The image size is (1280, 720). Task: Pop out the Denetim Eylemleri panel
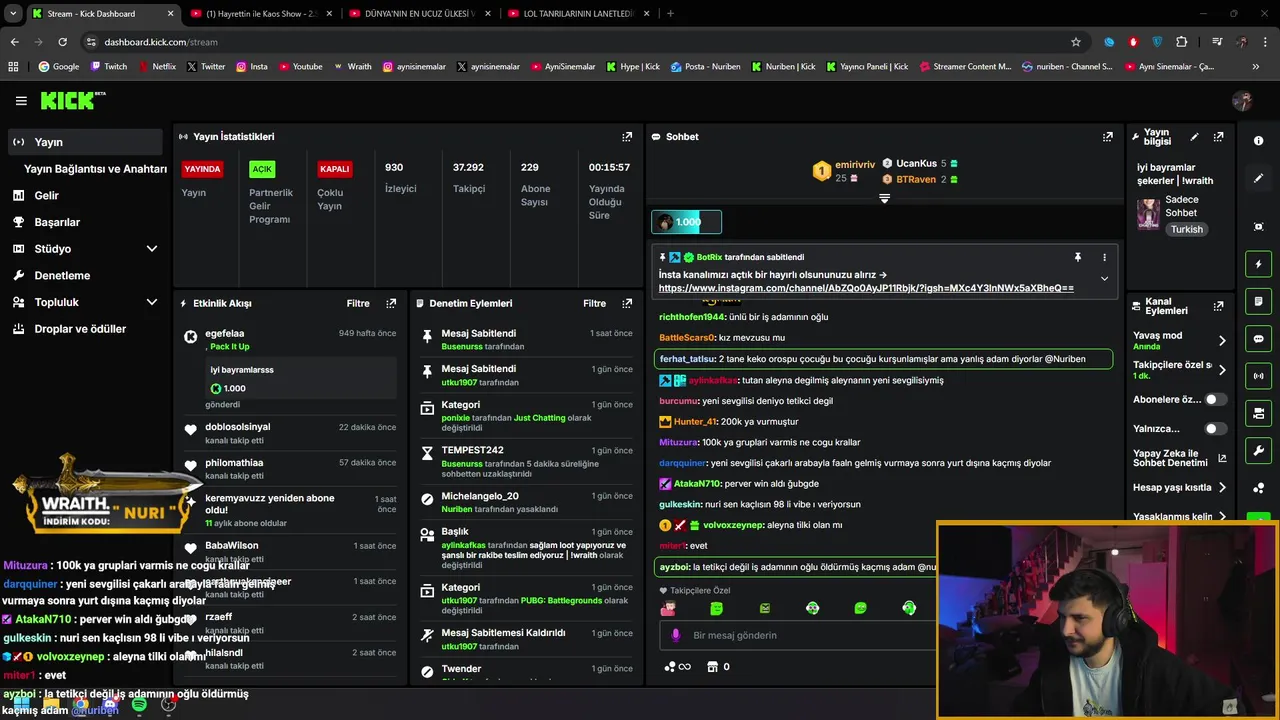click(627, 303)
